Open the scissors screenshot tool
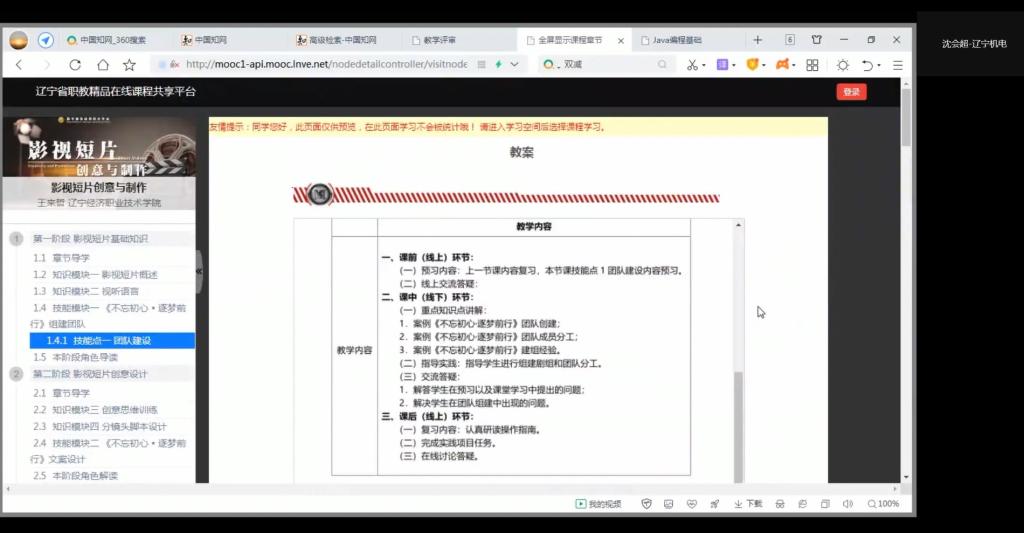The height and width of the screenshot is (533, 1024). coord(692,65)
